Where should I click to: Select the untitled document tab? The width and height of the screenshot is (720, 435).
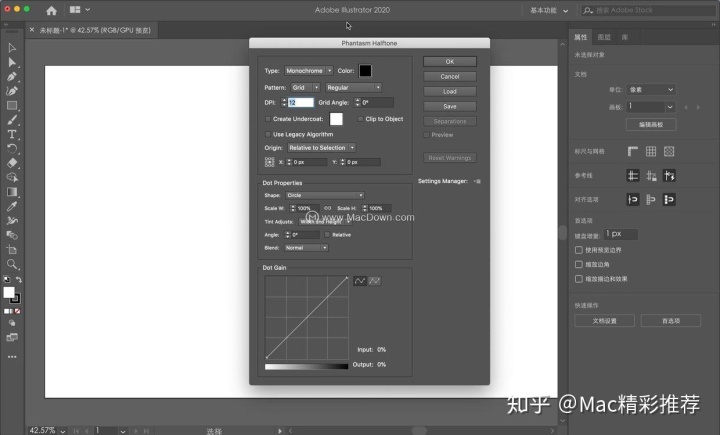[95, 30]
